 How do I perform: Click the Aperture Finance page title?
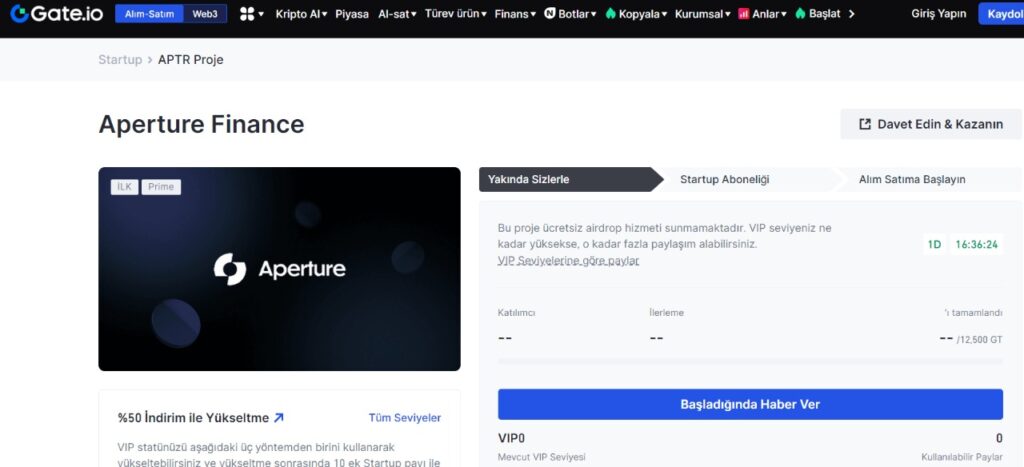[201, 124]
